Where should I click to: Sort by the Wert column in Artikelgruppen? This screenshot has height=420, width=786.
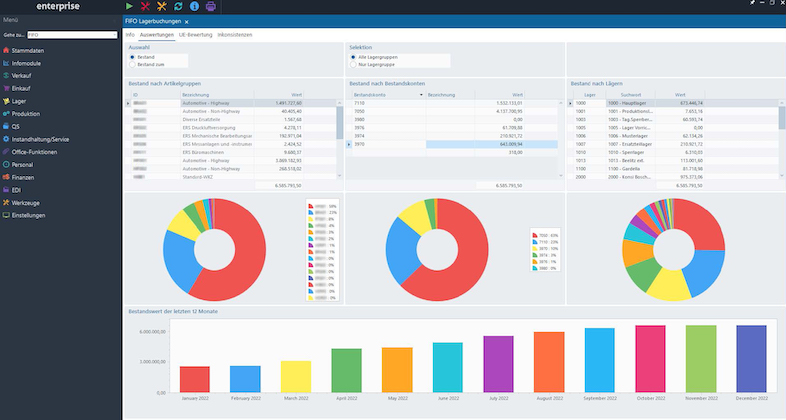[296, 95]
